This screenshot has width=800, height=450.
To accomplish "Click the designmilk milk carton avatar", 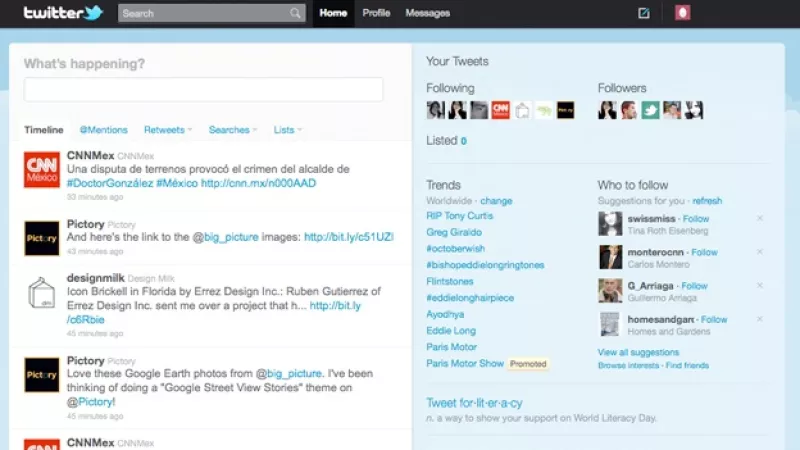I will pyautogui.click(x=42, y=293).
